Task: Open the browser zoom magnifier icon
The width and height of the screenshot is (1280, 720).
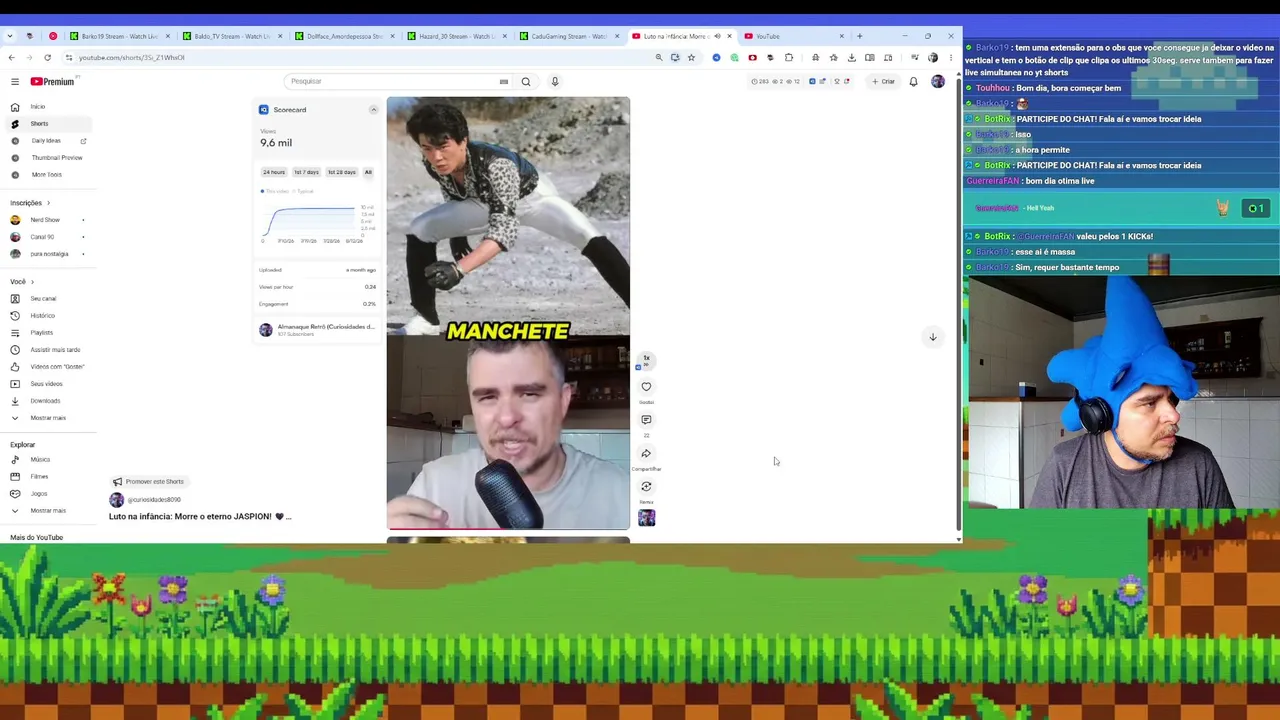Action: [659, 57]
